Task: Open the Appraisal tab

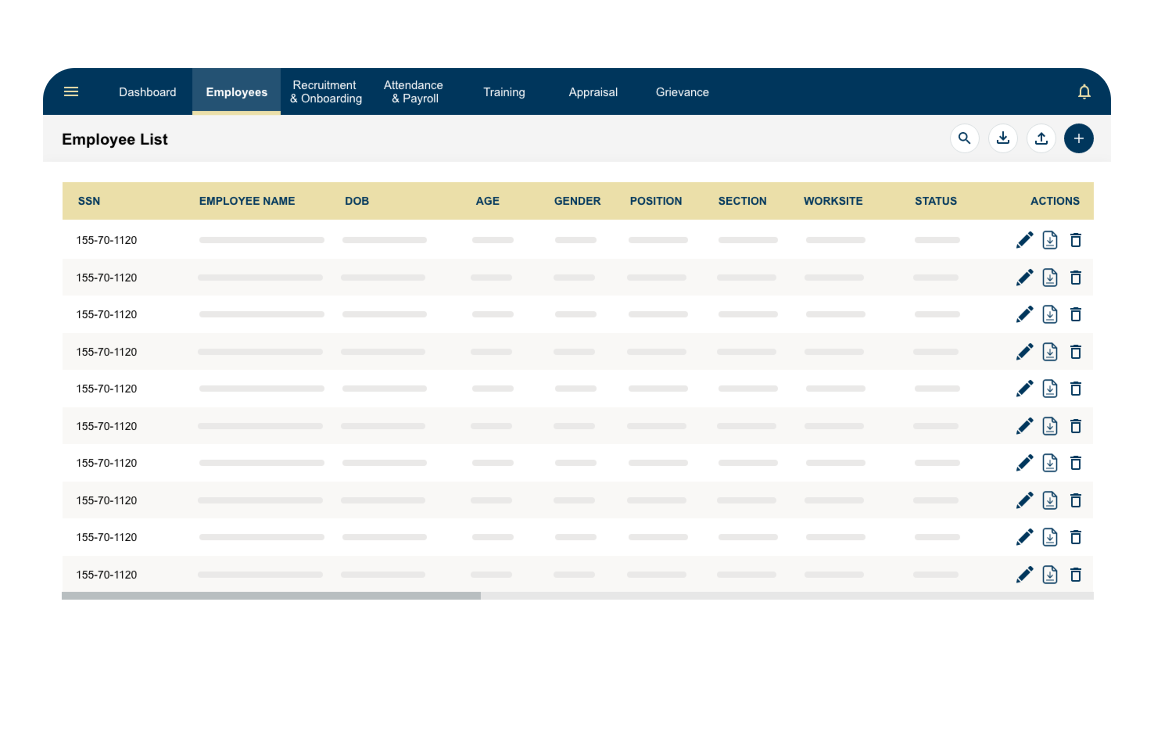Action: click(593, 92)
